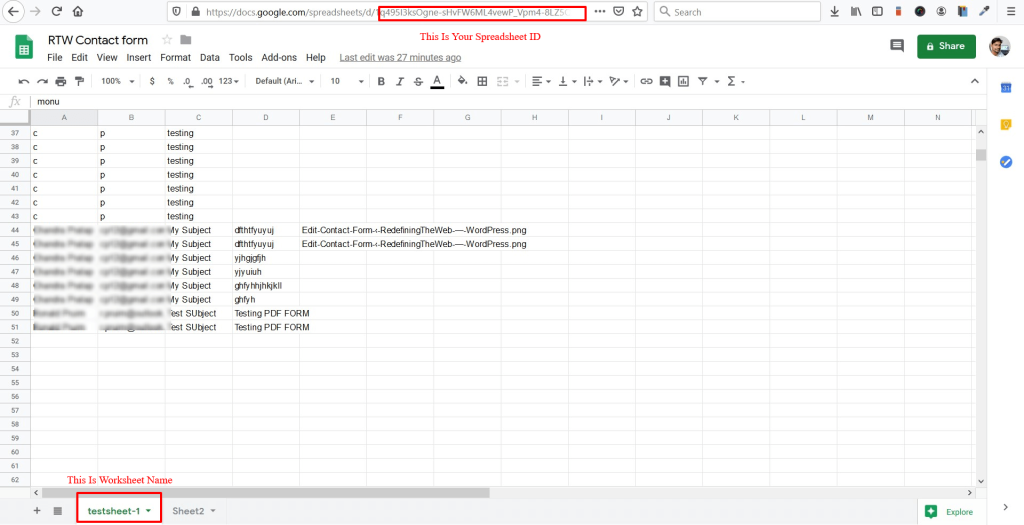1024x525 pixels.
Task: Open the File menu
Action: coord(55,57)
